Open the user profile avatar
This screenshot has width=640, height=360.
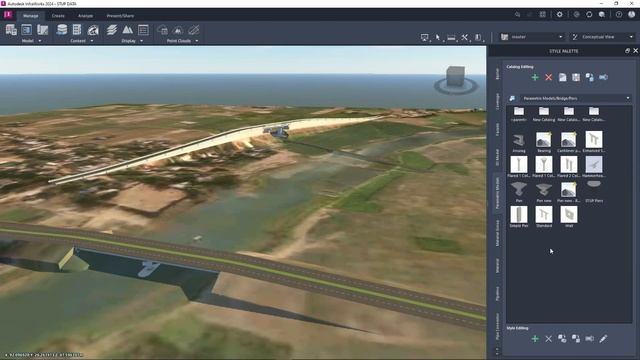click(x=631, y=14)
